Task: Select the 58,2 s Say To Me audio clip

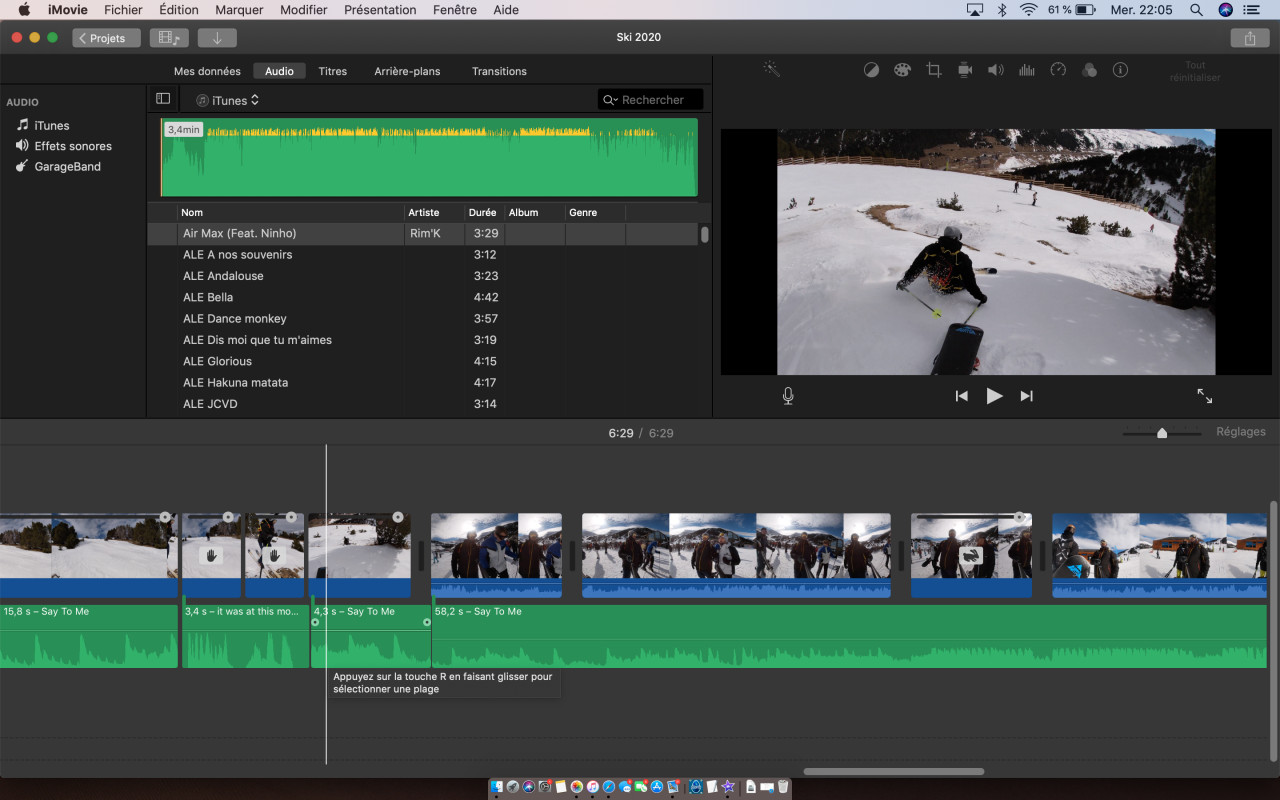Action: (849, 636)
